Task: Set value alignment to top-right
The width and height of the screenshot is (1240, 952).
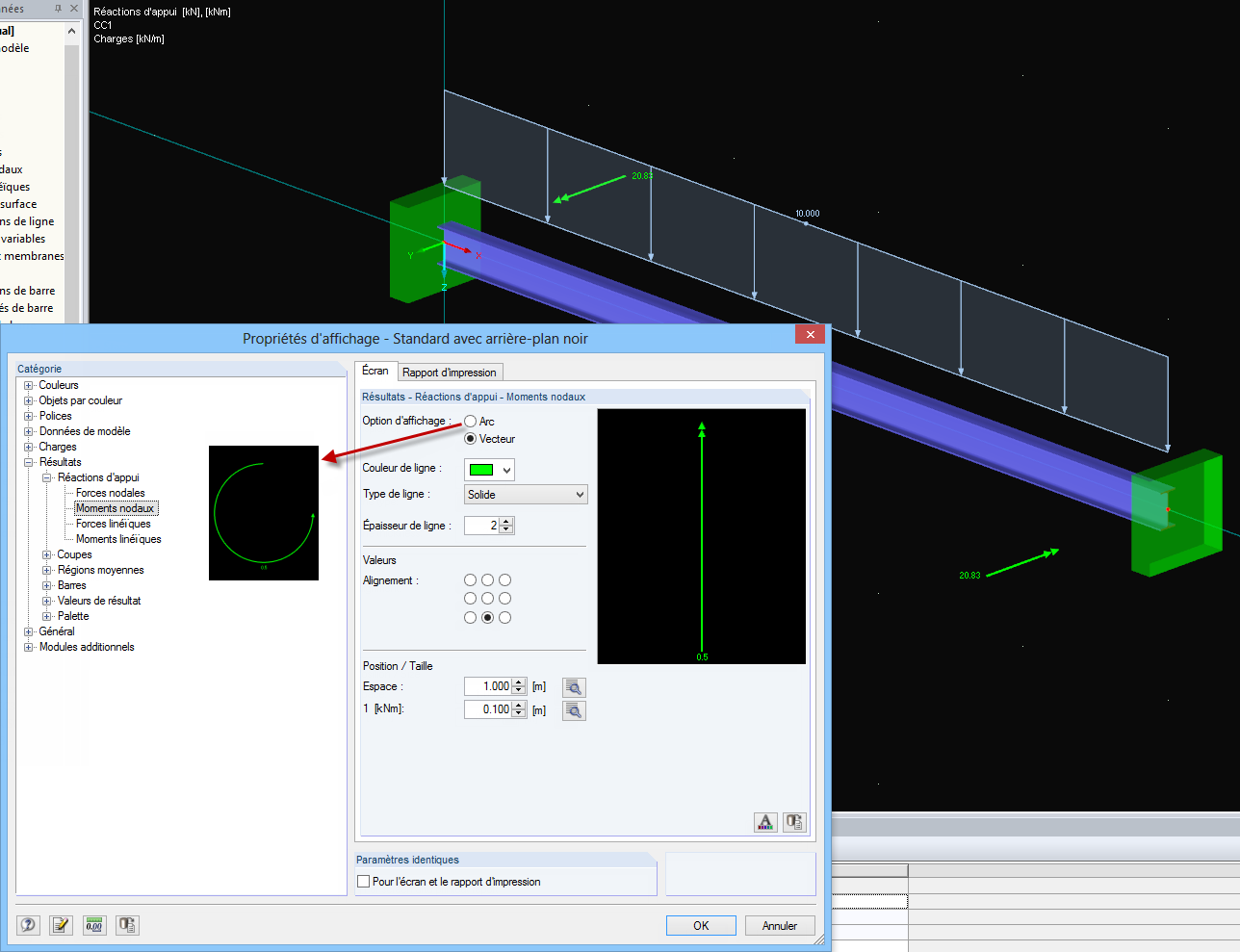Action: coord(504,580)
